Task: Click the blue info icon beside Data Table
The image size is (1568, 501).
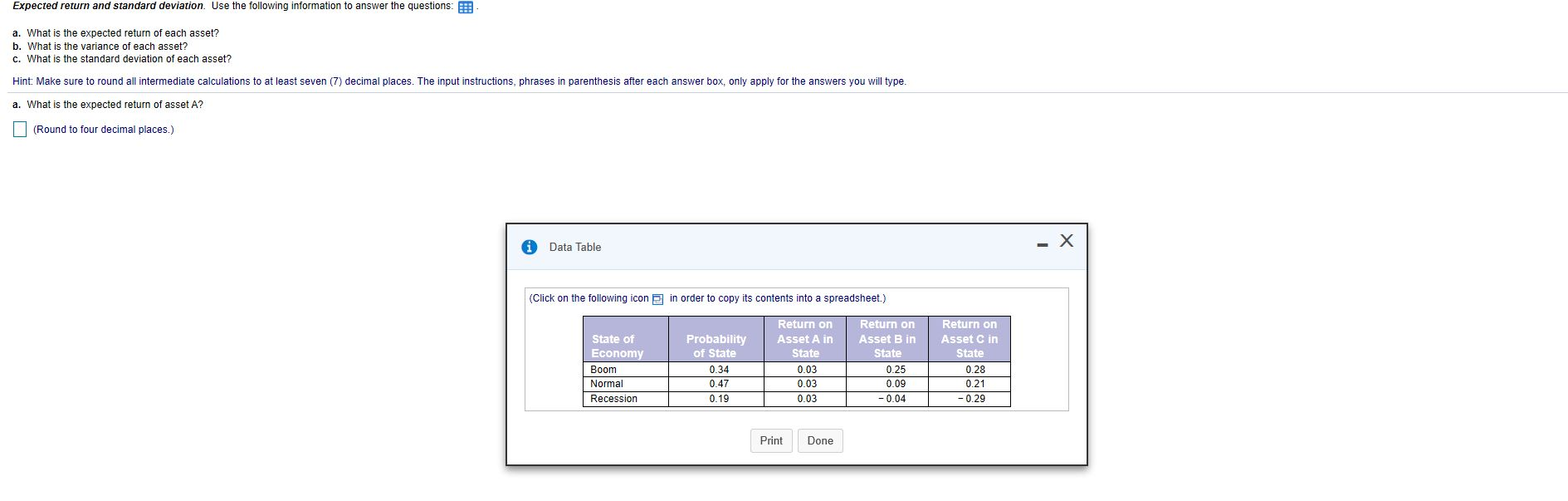Action: [529, 247]
